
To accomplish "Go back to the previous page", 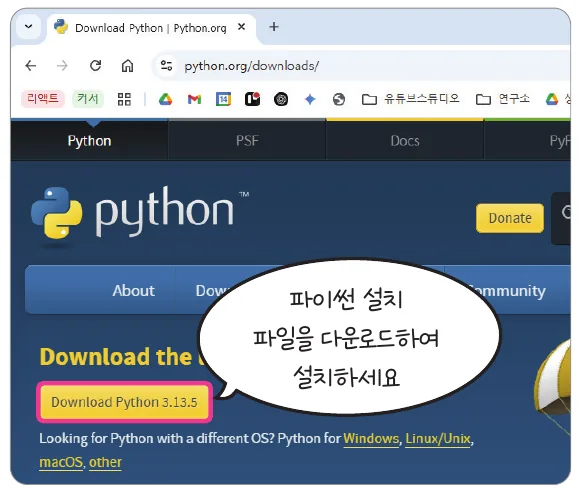I will click(x=31, y=66).
